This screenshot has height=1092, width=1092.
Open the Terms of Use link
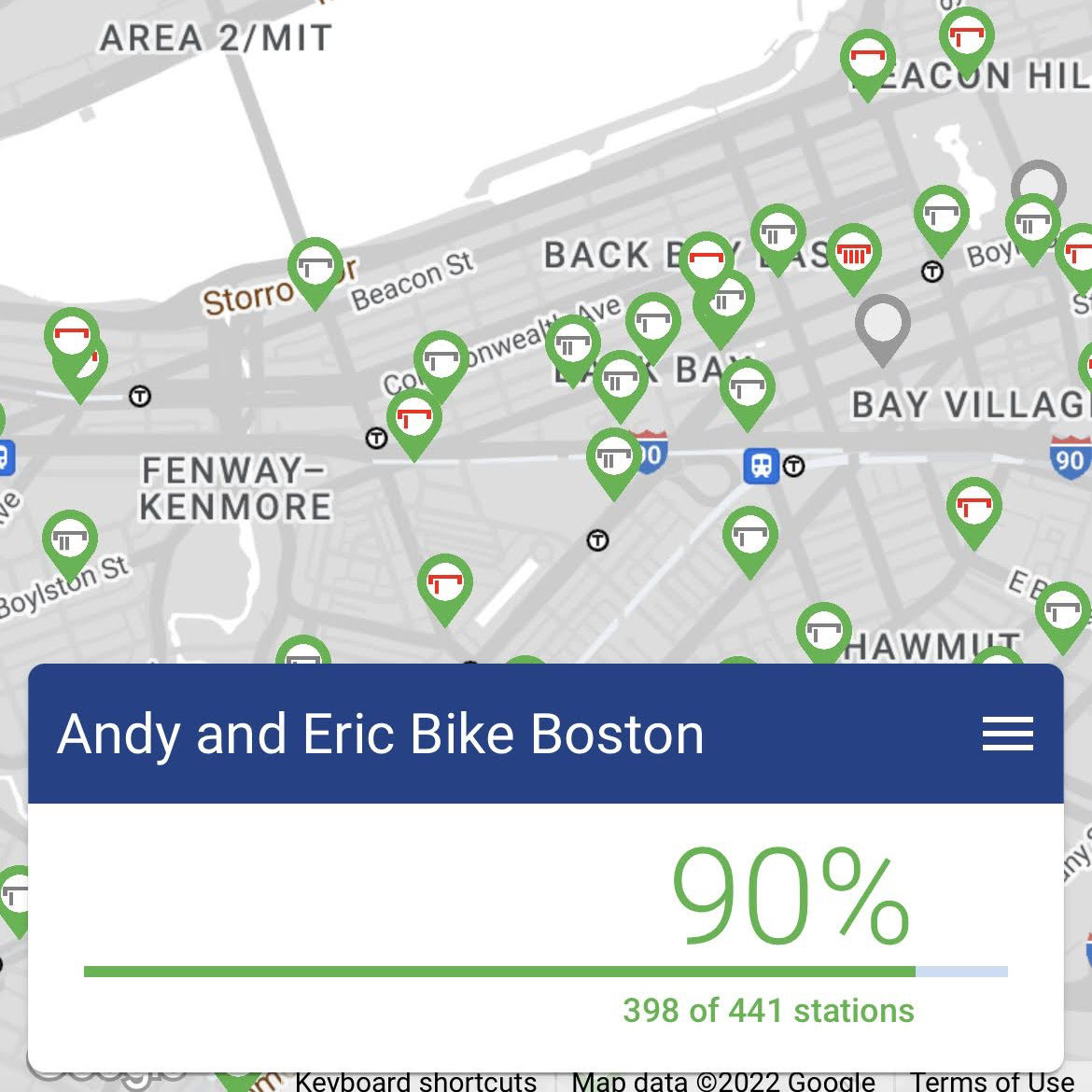991,1082
